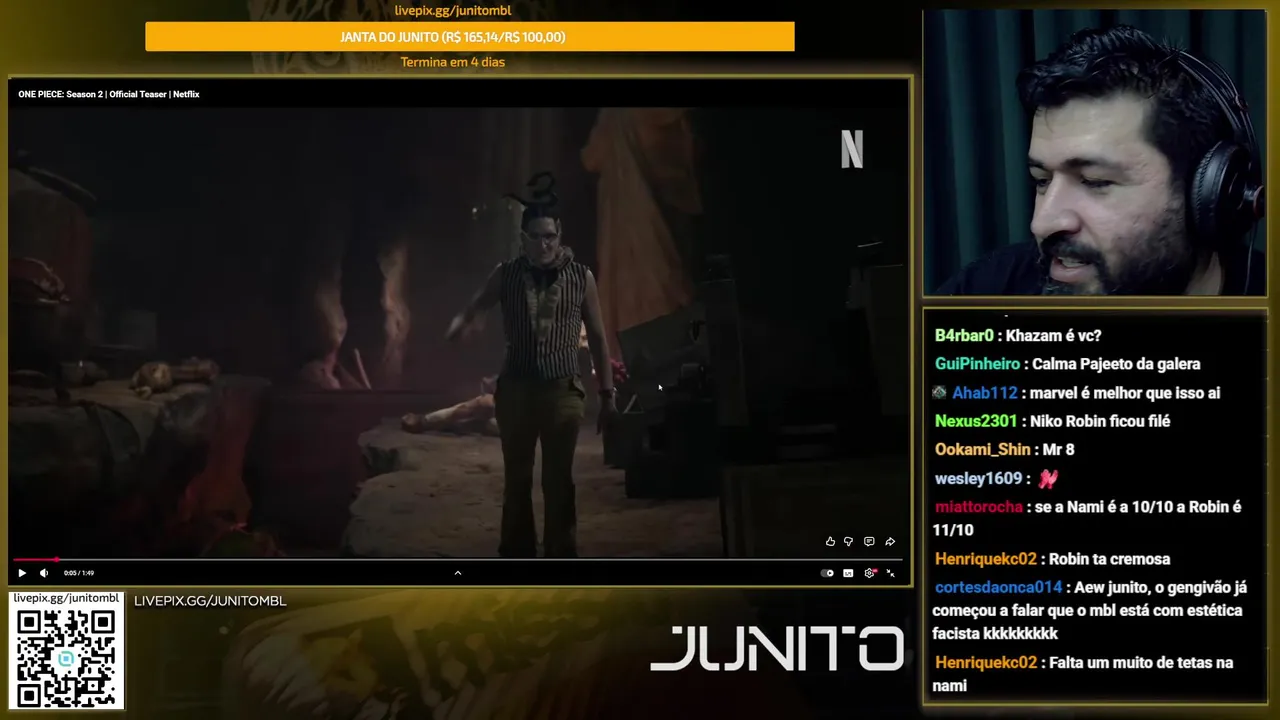The height and width of the screenshot is (720, 1280).
Task: Seek on the video progress bar
Action: coord(458,560)
